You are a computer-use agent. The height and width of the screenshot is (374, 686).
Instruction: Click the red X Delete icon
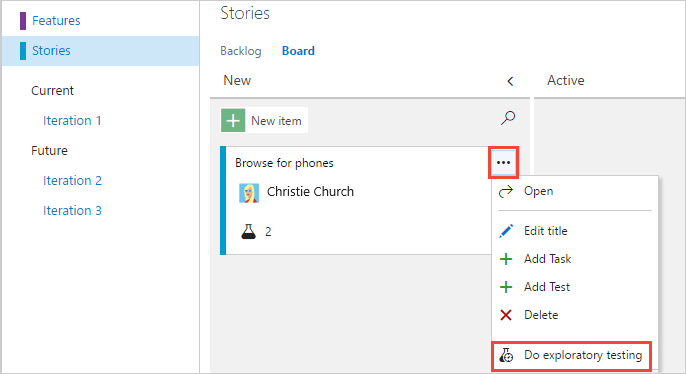[506, 315]
